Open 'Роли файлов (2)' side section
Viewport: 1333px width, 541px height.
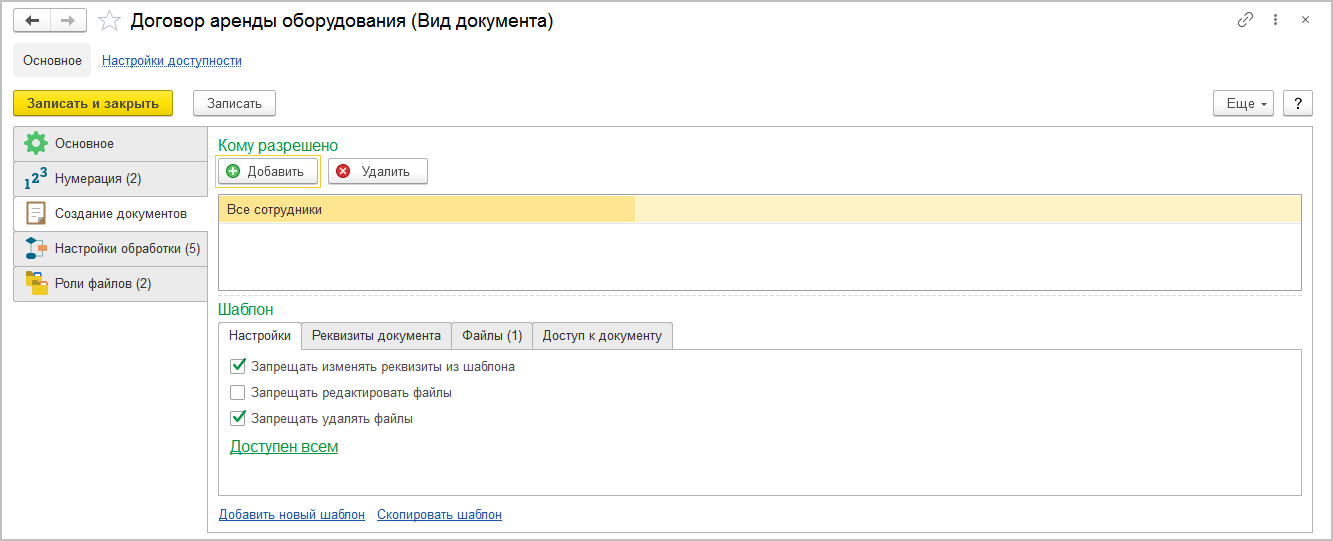click(x=110, y=284)
